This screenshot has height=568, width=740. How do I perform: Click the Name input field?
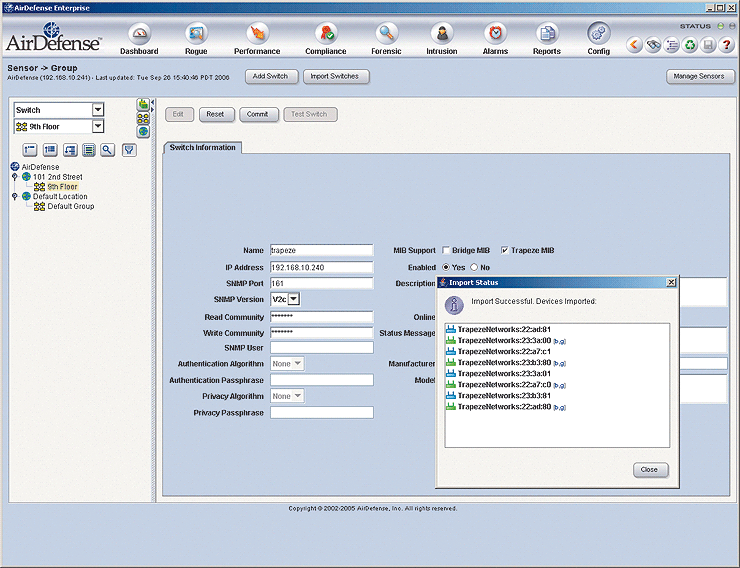[322, 251]
